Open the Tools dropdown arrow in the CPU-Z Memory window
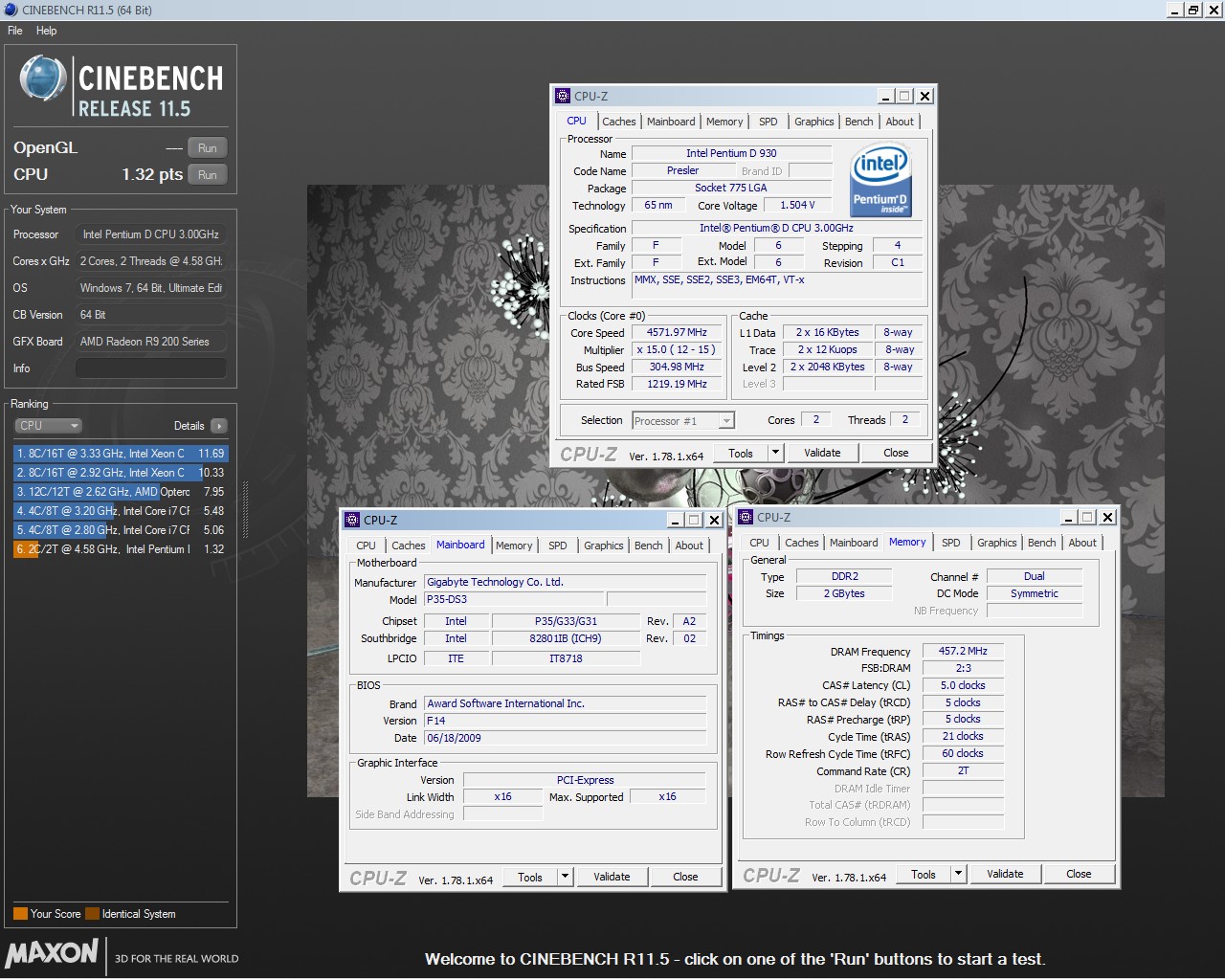 958,874
